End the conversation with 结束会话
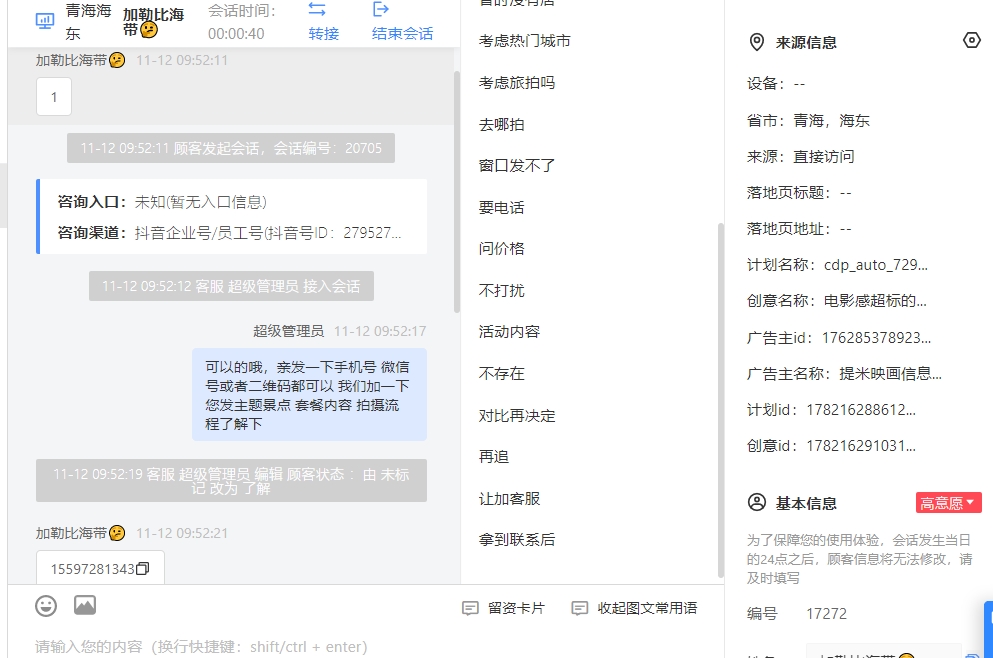Viewport: 993px width, 658px height. click(x=402, y=22)
